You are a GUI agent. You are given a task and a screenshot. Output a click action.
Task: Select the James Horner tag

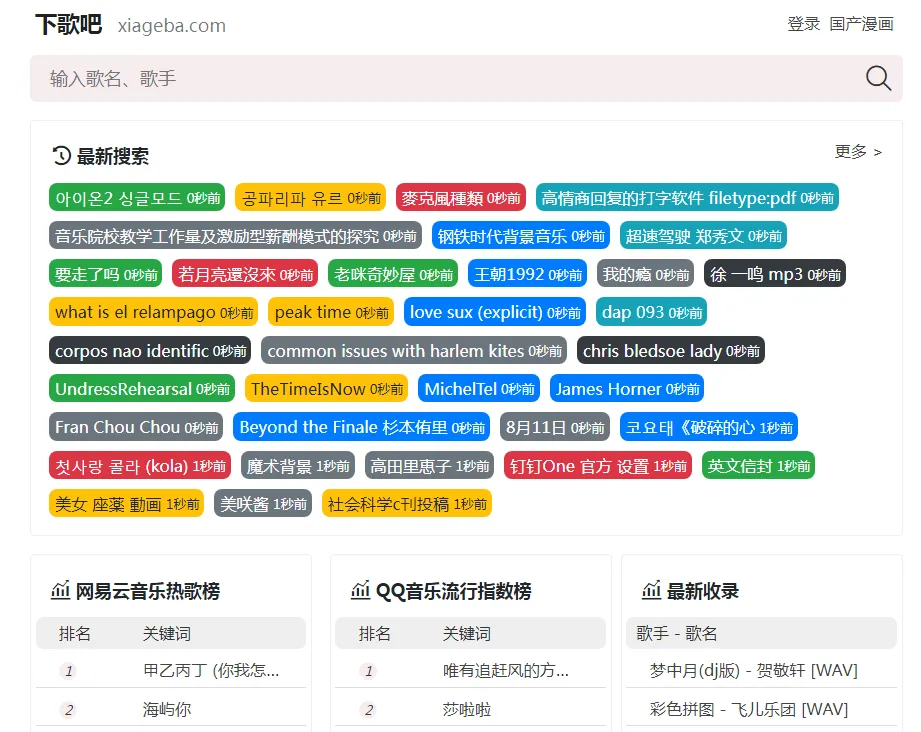[627, 389]
